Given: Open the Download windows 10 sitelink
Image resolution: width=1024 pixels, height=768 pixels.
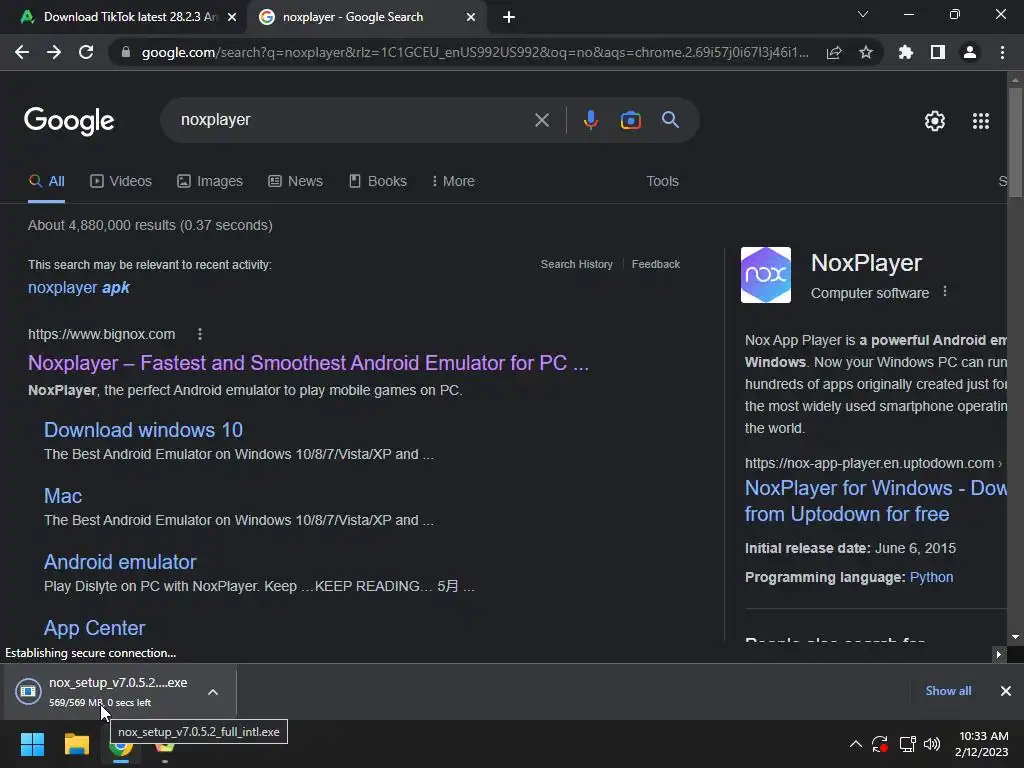Looking at the screenshot, I should coord(143,430).
